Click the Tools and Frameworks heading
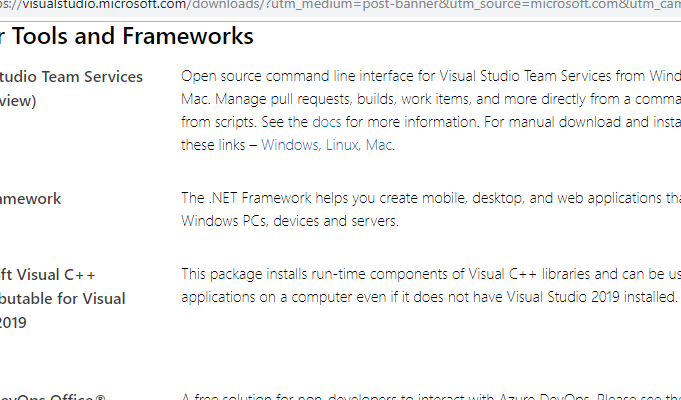This screenshot has height=400, width=681. click(x=127, y=36)
